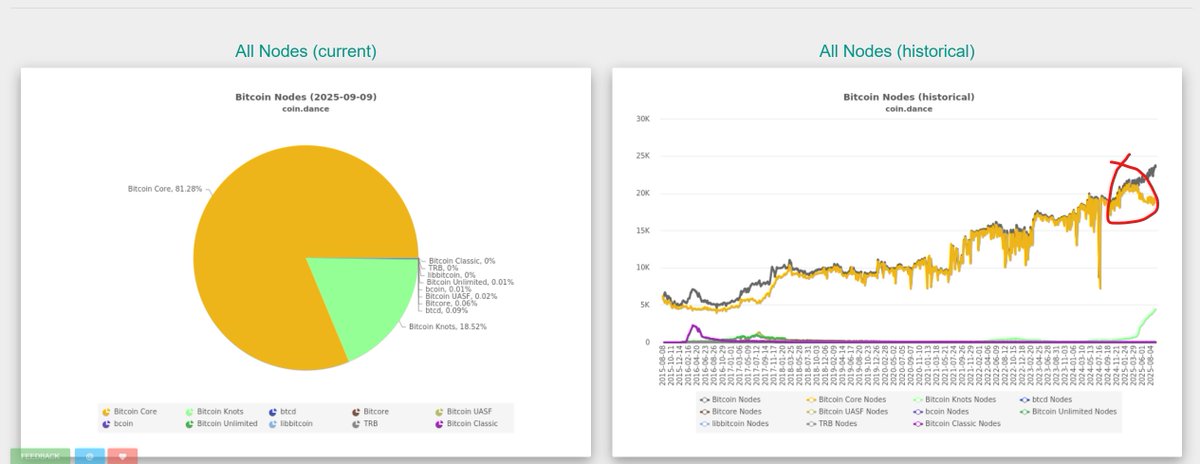The image size is (1200, 464).
Task: Click the heart icon button
Action: click(x=122, y=456)
